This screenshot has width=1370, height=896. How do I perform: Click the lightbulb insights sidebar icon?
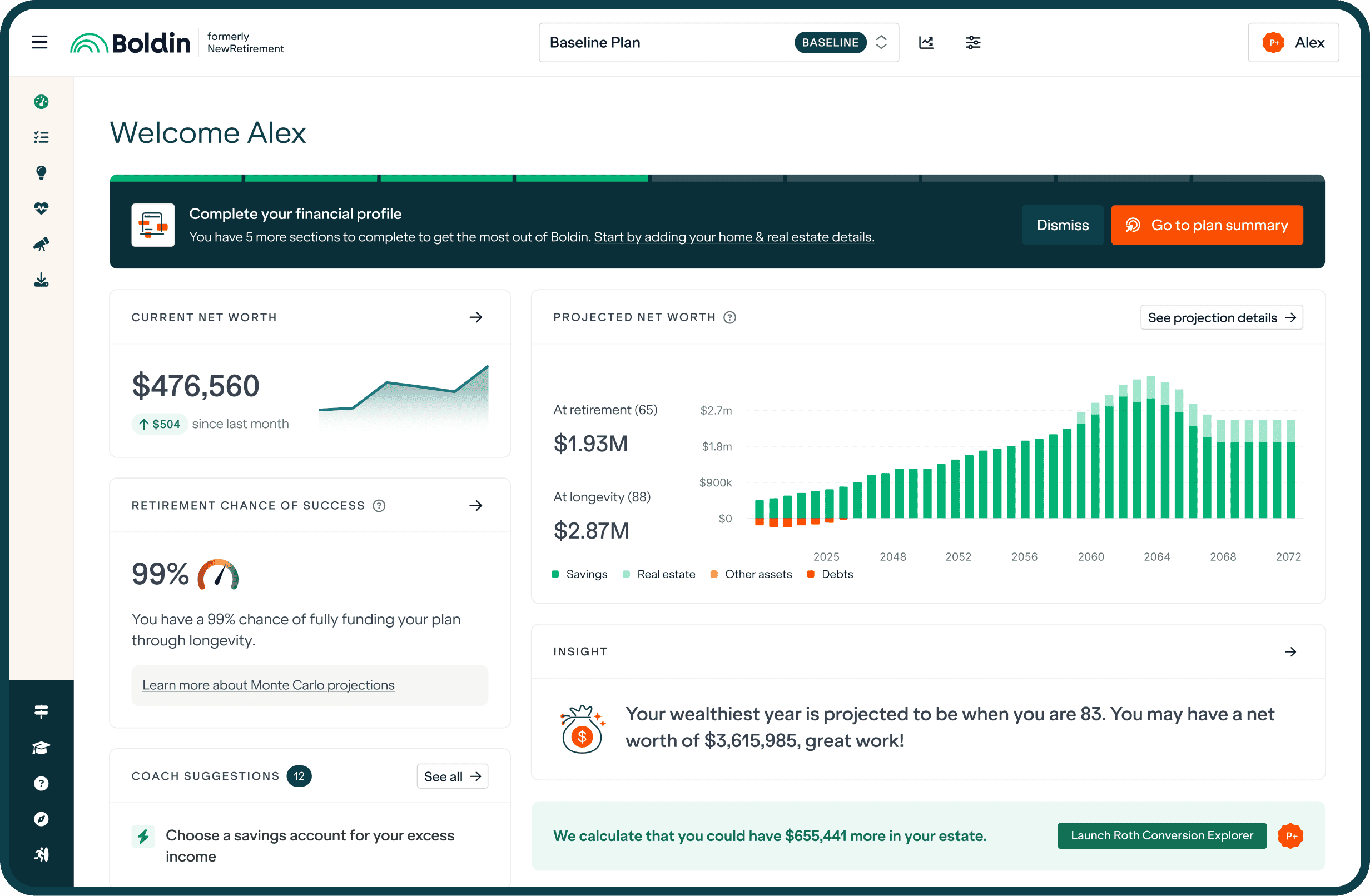pos(41,173)
